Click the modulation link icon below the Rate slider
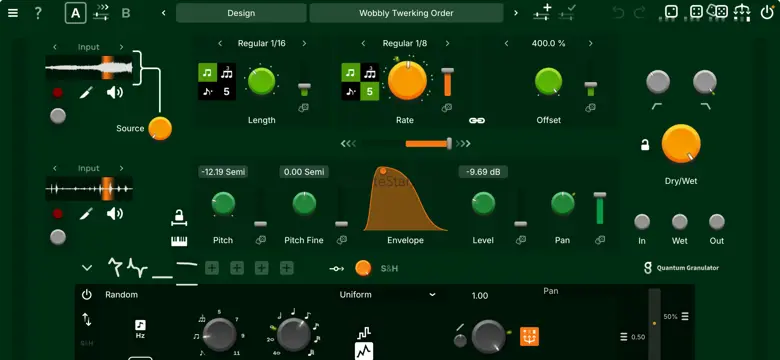This screenshot has height=360, width=780. 447,107
